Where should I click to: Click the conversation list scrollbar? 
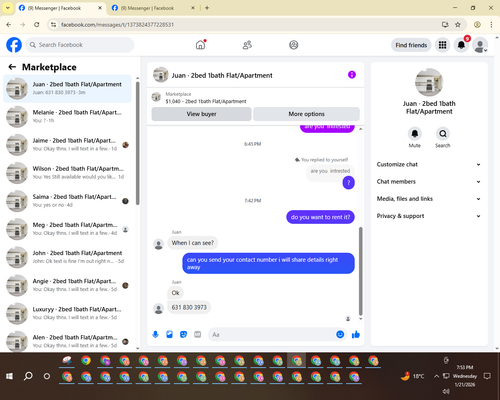[138, 143]
